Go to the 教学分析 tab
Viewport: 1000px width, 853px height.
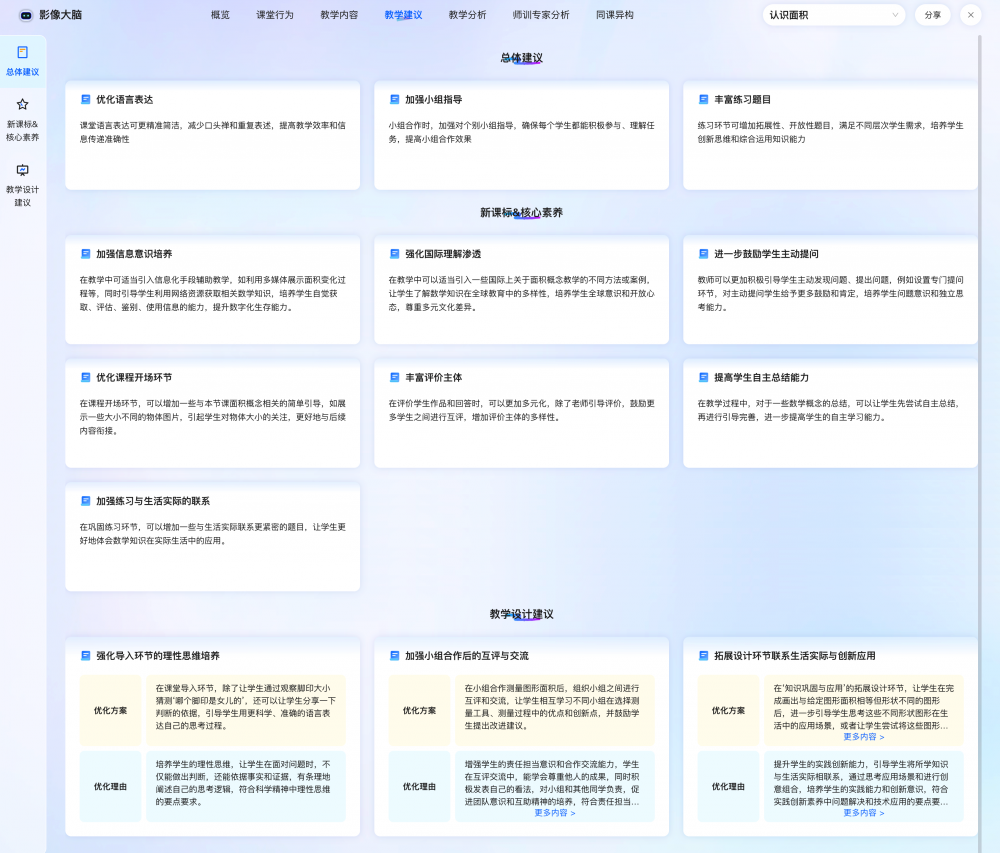pyautogui.click(x=467, y=15)
